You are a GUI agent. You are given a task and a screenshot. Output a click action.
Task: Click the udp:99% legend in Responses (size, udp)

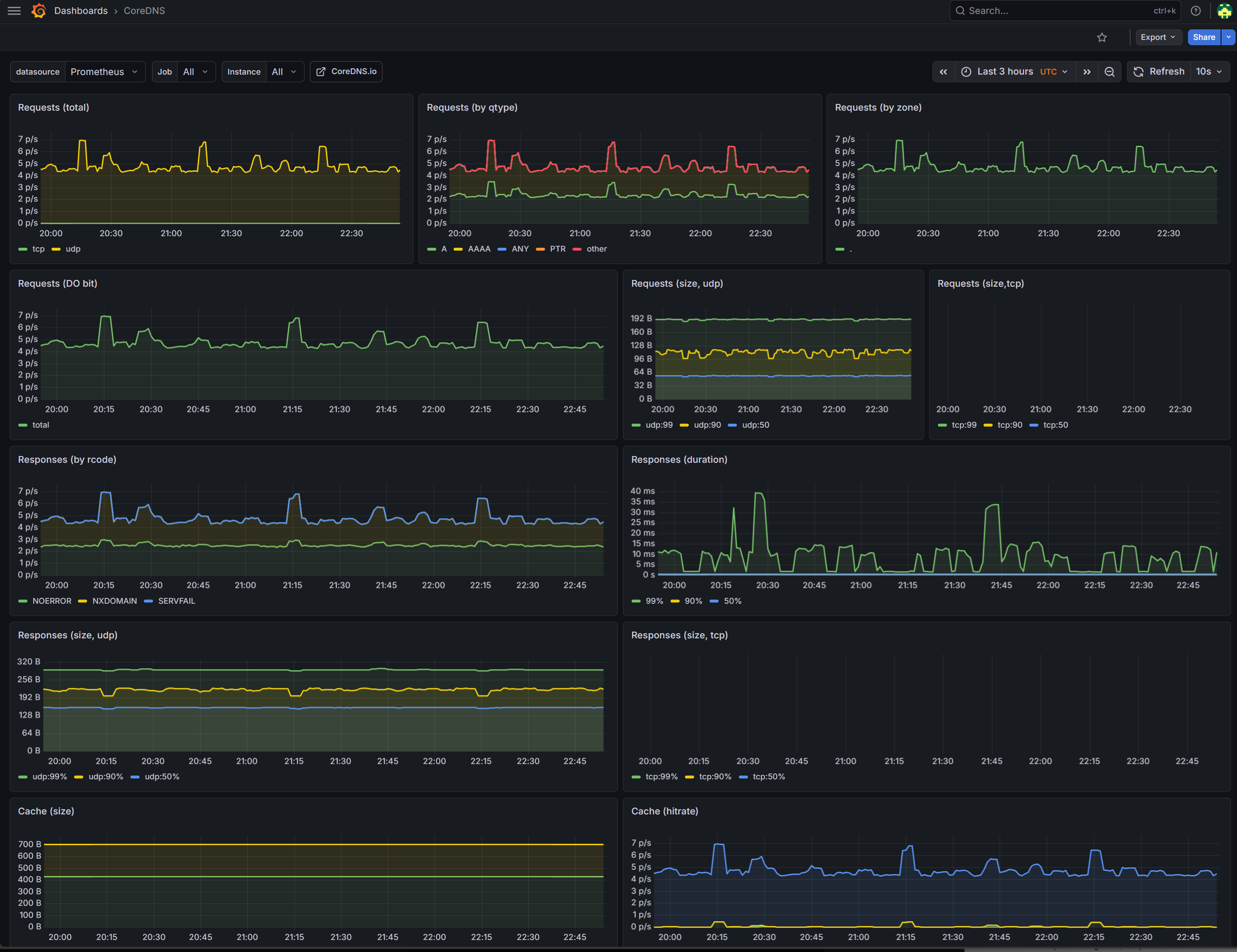coord(50,777)
